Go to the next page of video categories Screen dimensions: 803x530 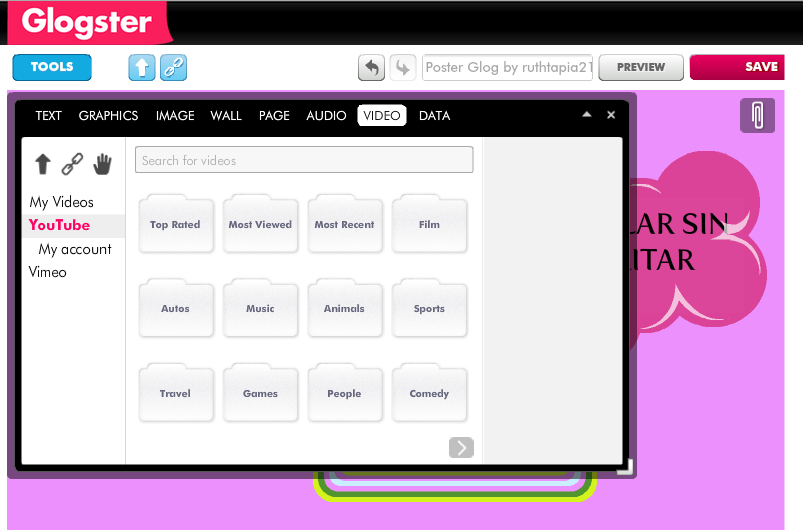[x=461, y=447]
